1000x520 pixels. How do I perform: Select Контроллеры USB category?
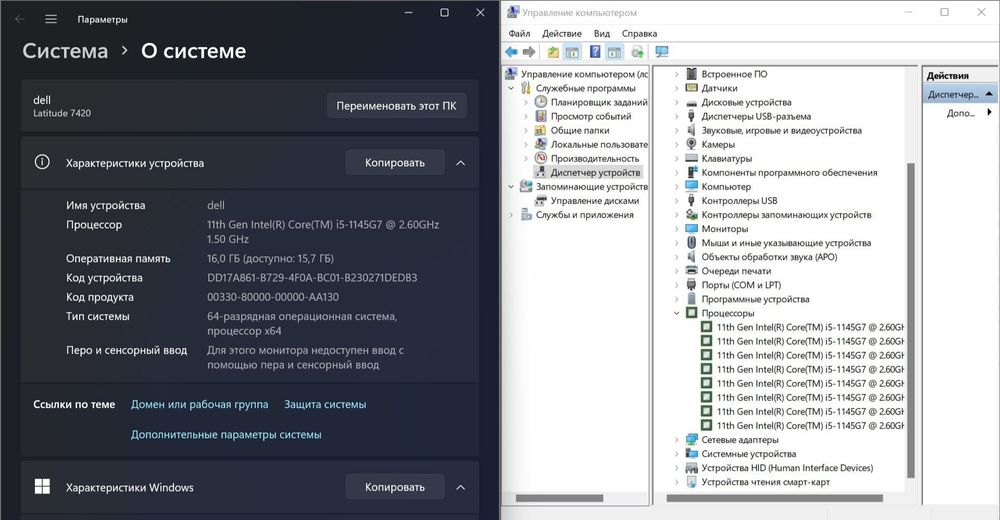tap(739, 200)
